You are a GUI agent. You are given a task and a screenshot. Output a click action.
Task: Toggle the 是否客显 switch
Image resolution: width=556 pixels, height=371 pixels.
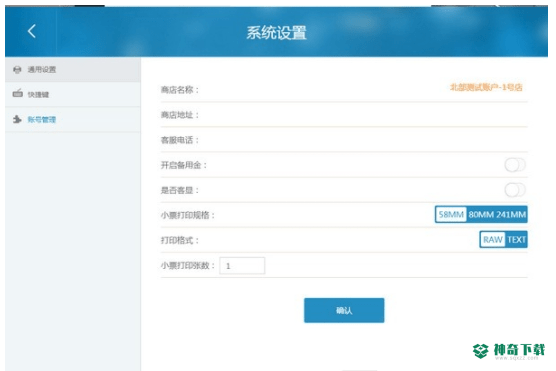click(x=515, y=190)
